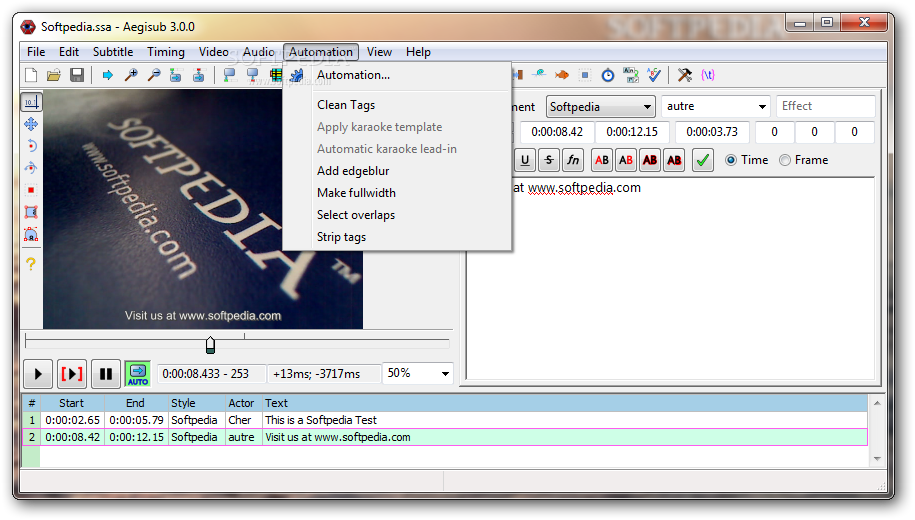This screenshot has width=915, height=520.
Task: Open the Help menu
Action: tap(418, 52)
